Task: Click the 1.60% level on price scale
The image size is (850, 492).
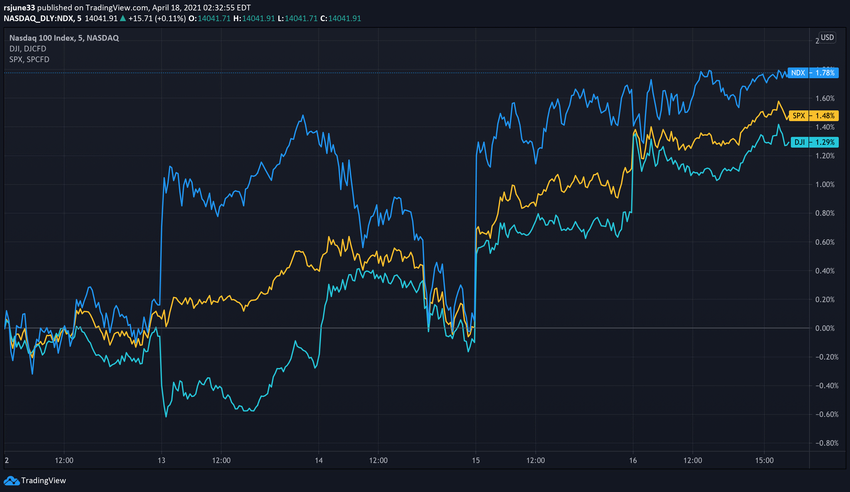Action: (x=825, y=99)
